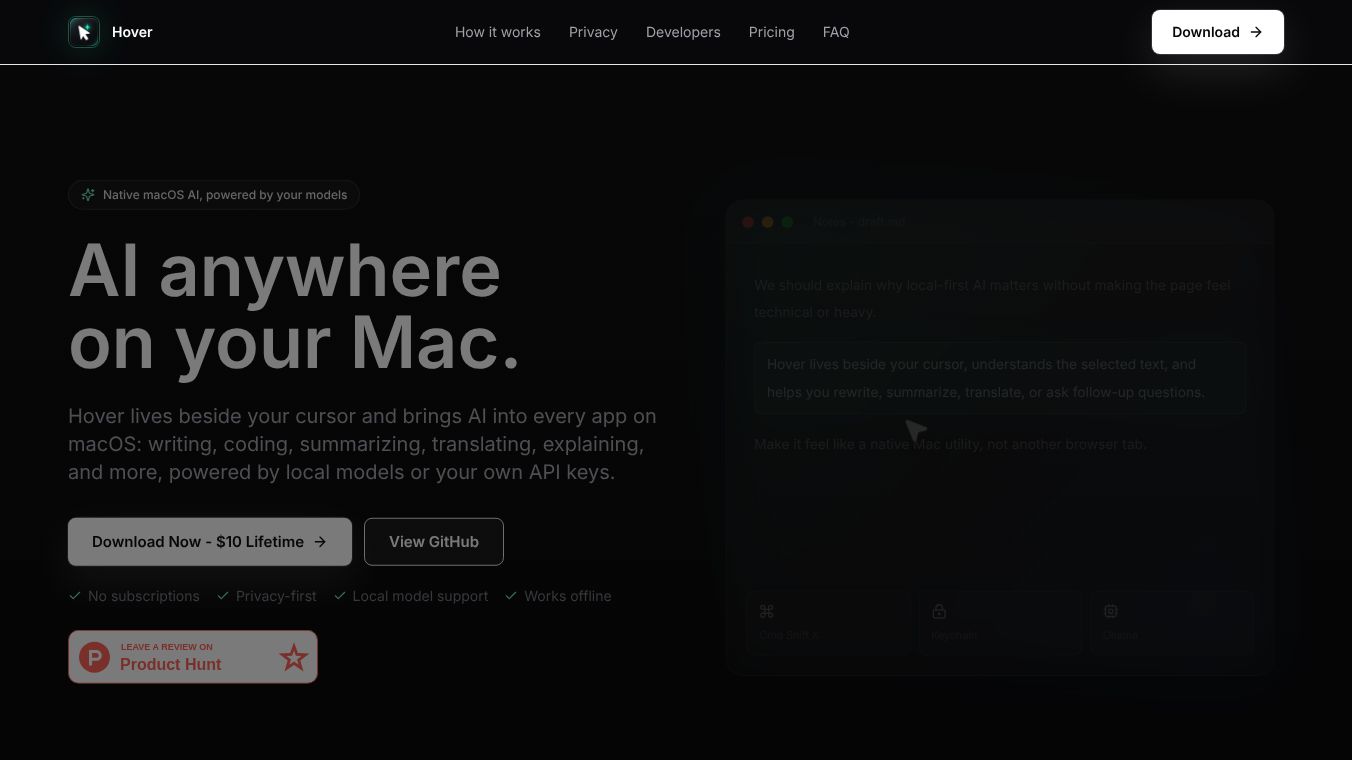Click the command key icon in the mockup
This screenshot has height=760, width=1352.
coord(767,611)
